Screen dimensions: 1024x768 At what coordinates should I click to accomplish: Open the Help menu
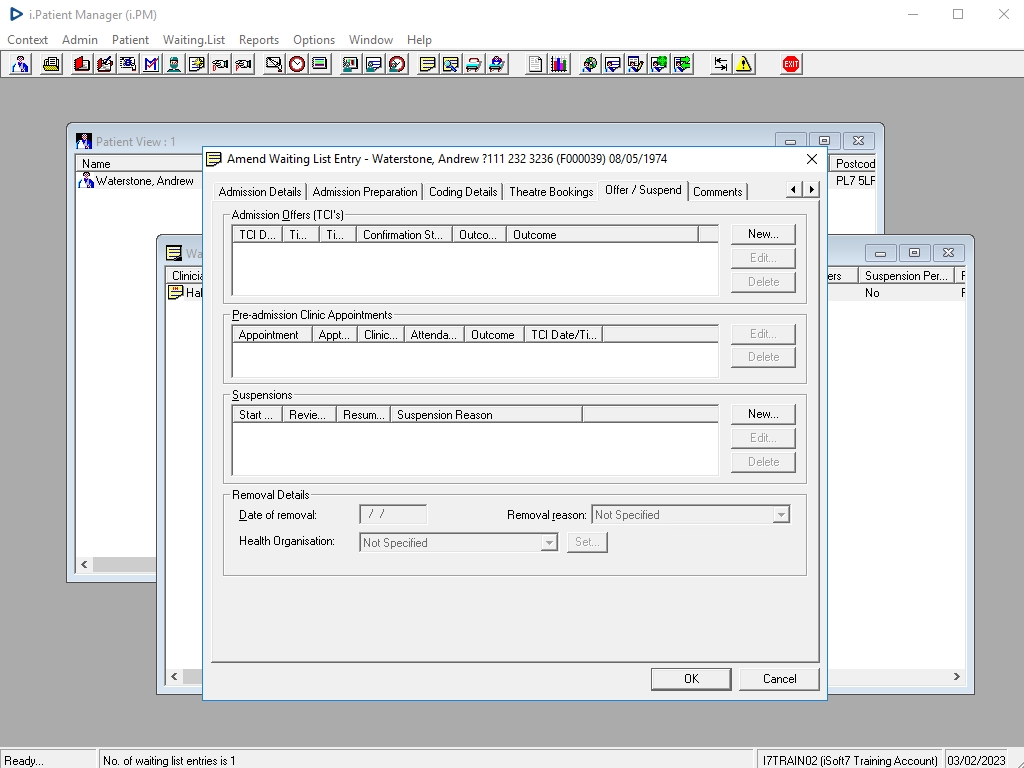click(x=419, y=40)
